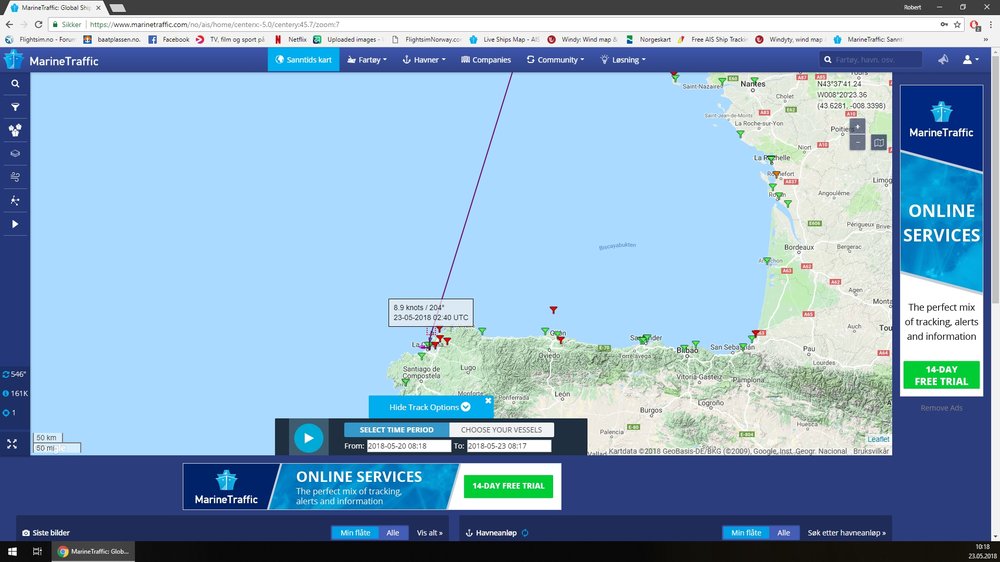Open the Netflix bookmark

click(291, 40)
